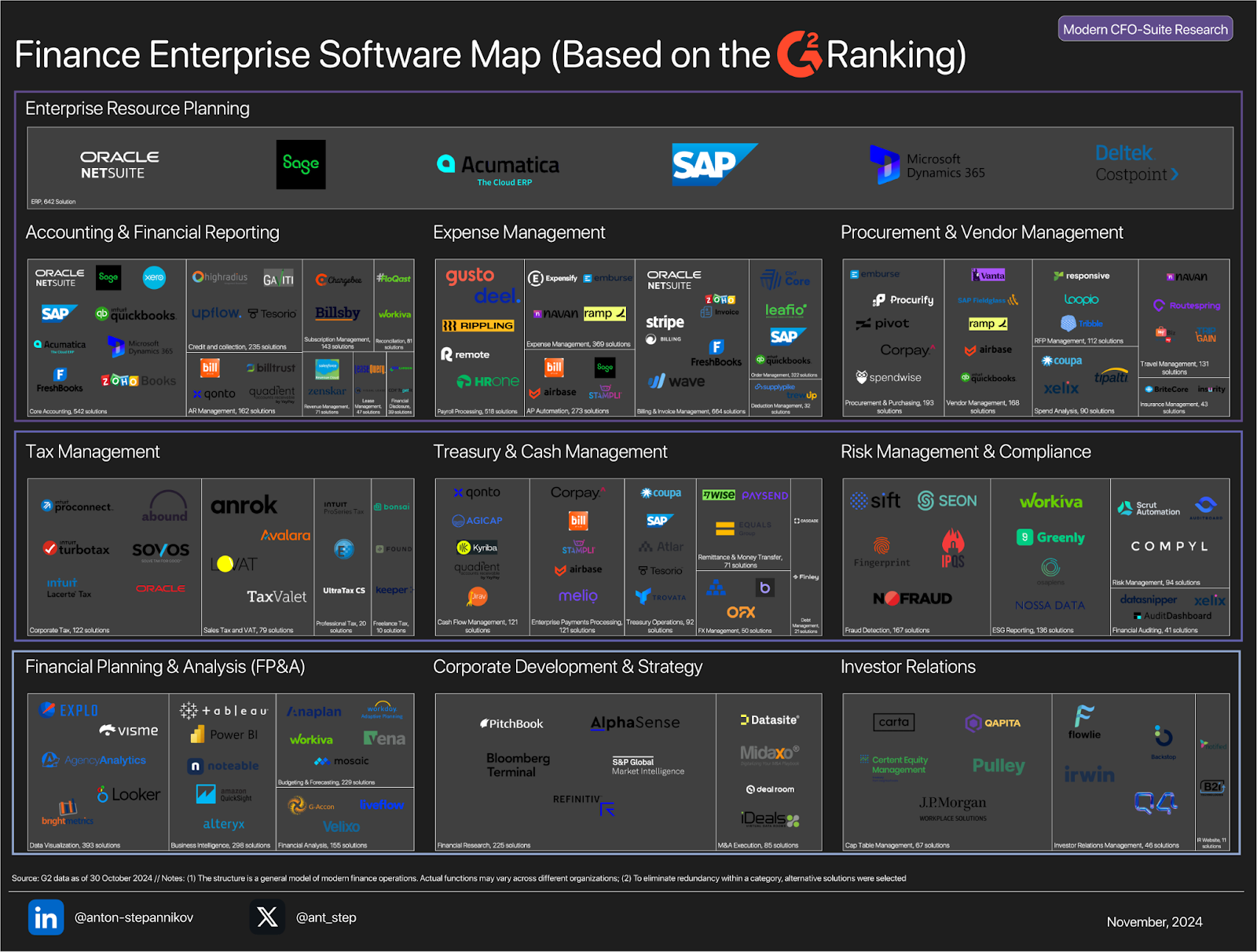Click the Pulley logo
This screenshot has height=952, width=1257.
click(x=999, y=765)
